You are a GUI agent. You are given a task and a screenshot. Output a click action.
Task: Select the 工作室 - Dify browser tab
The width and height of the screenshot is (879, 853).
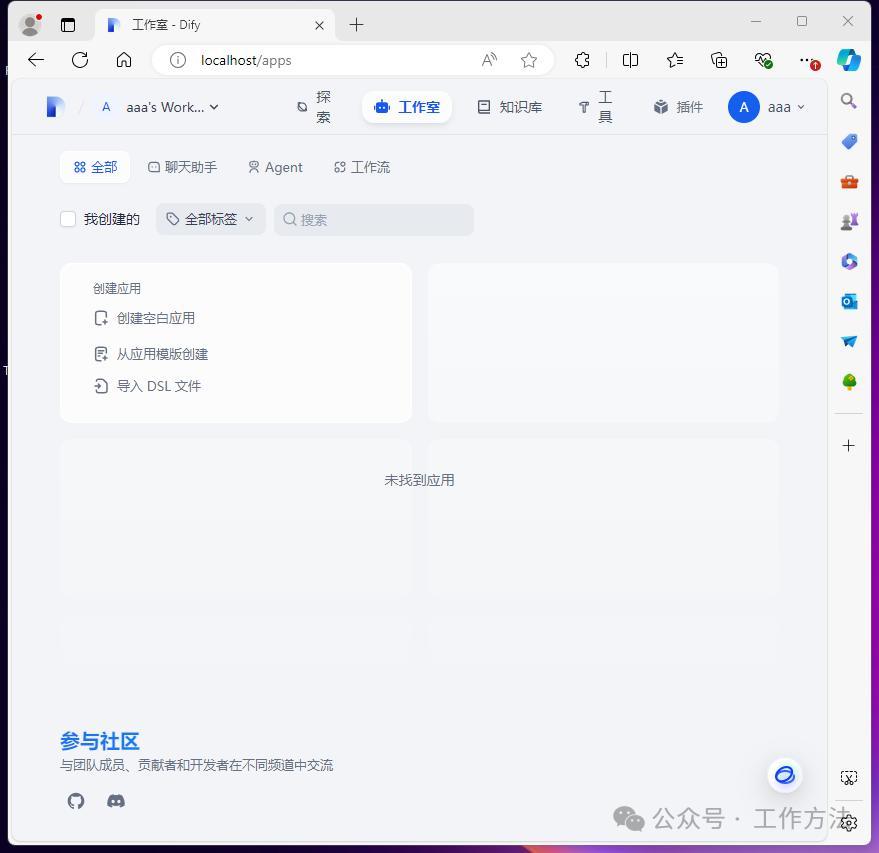(215, 25)
